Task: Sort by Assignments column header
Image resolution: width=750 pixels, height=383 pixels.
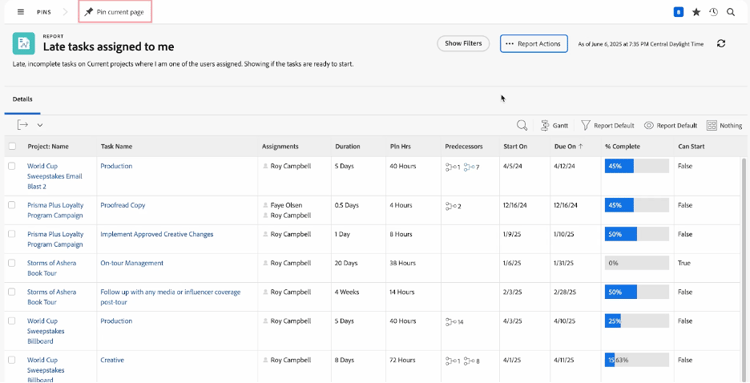Action: (280, 146)
